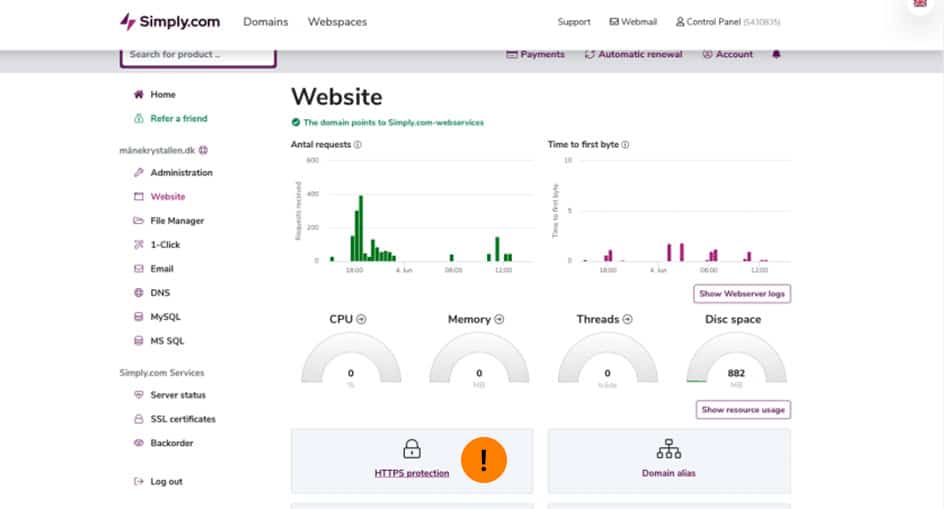
Task: Click the Simply.com logo
Action: pos(170,22)
